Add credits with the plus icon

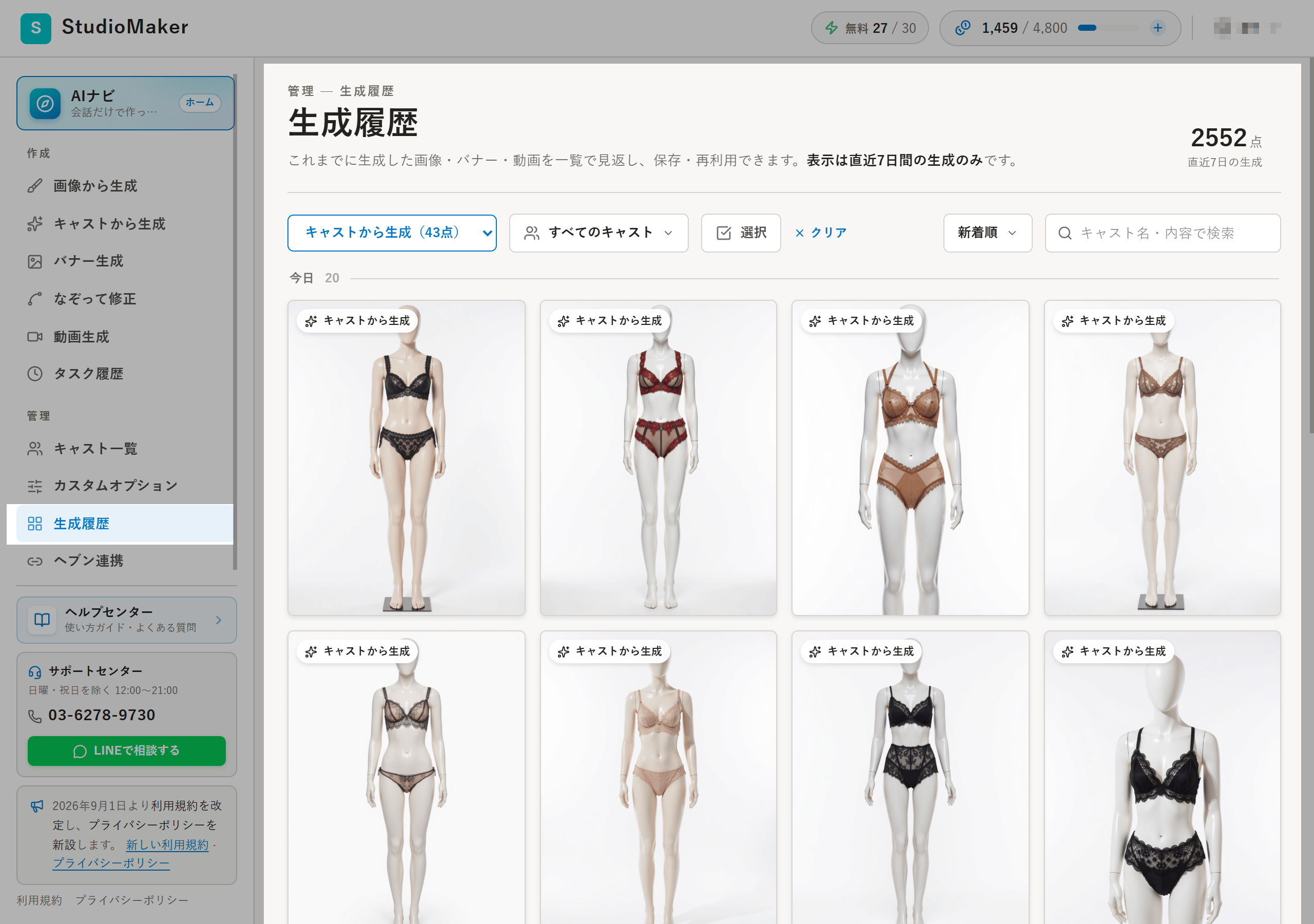pyautogui.click(x=1158, y=28)
